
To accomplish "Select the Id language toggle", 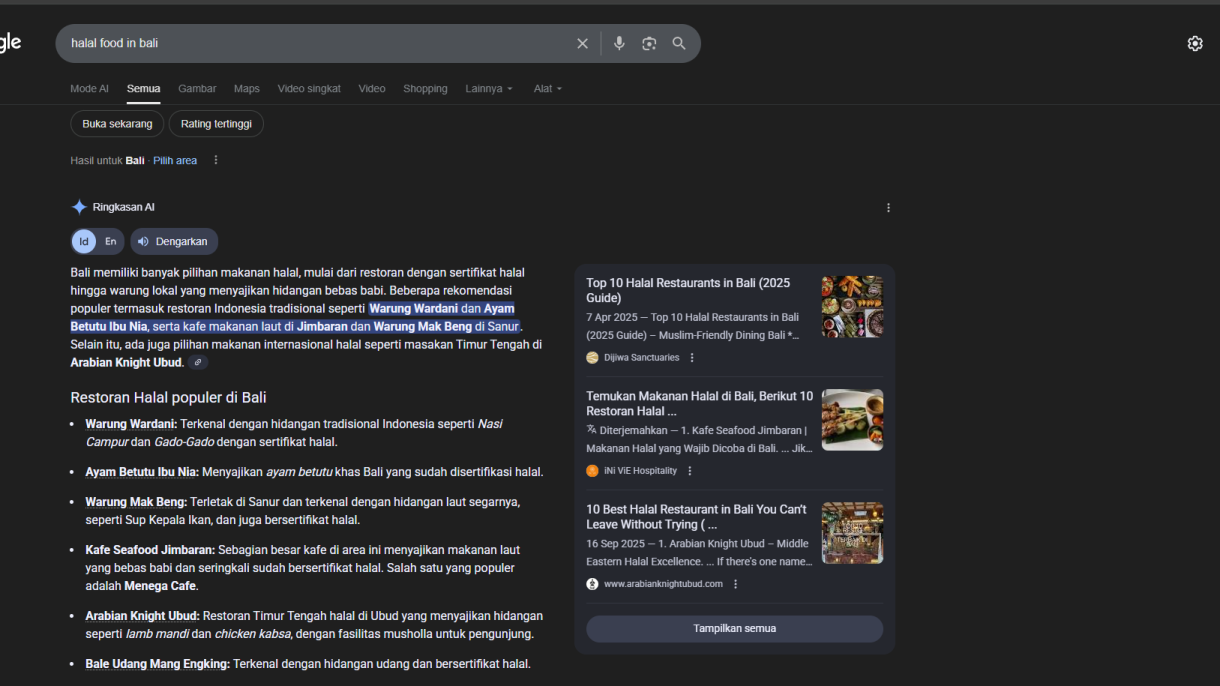I will point(84,241).
